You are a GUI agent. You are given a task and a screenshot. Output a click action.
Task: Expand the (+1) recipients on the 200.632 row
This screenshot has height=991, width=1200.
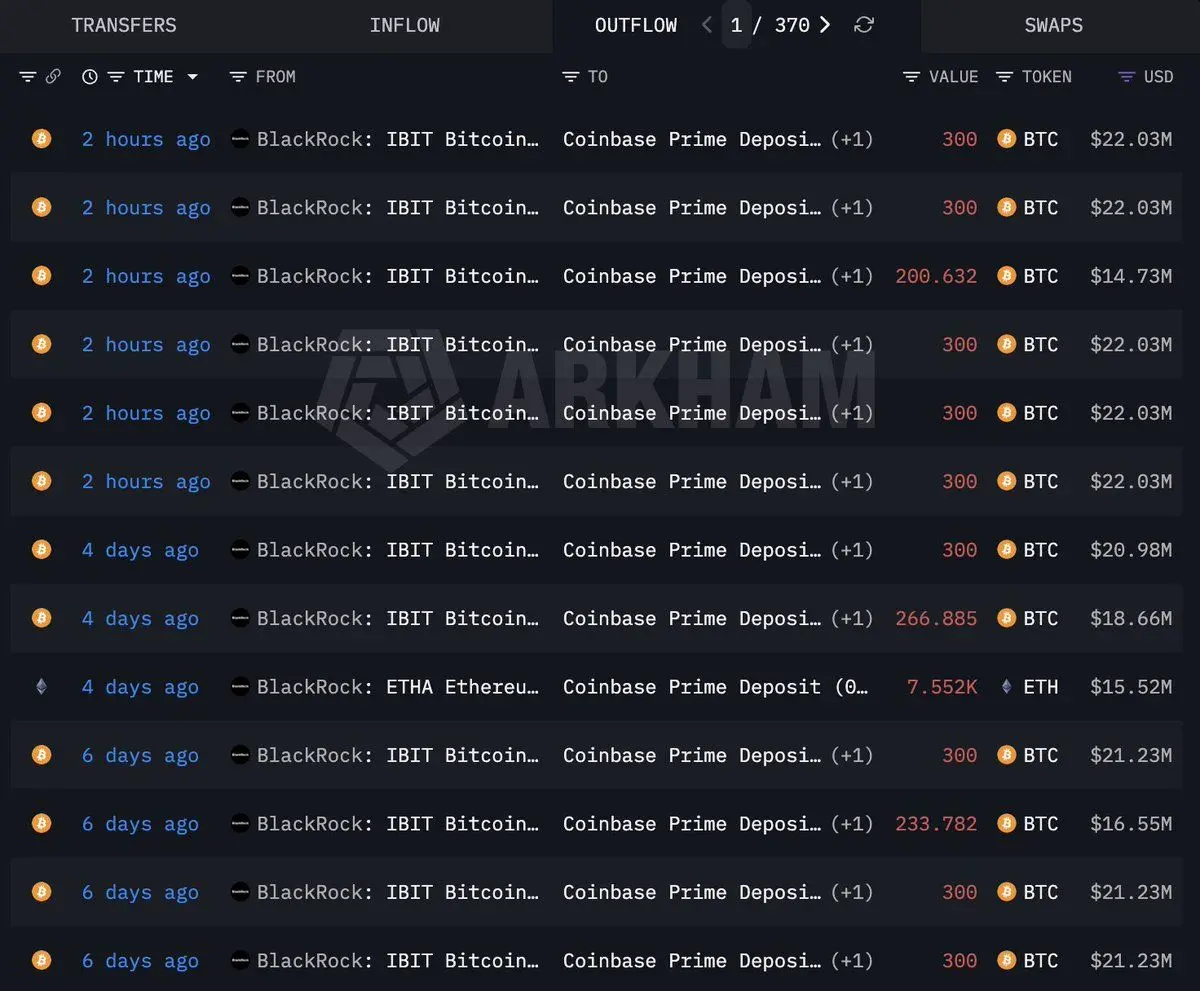(852, 277)
